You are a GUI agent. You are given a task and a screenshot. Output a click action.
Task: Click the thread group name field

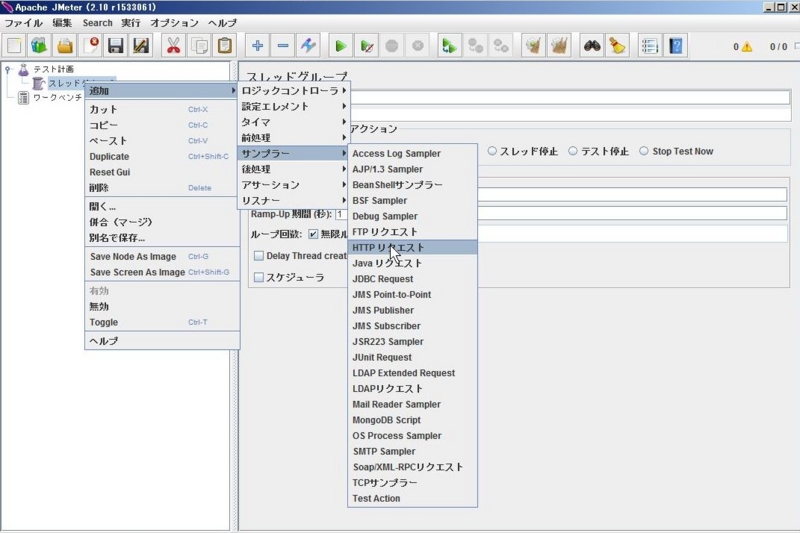point(570,97)
